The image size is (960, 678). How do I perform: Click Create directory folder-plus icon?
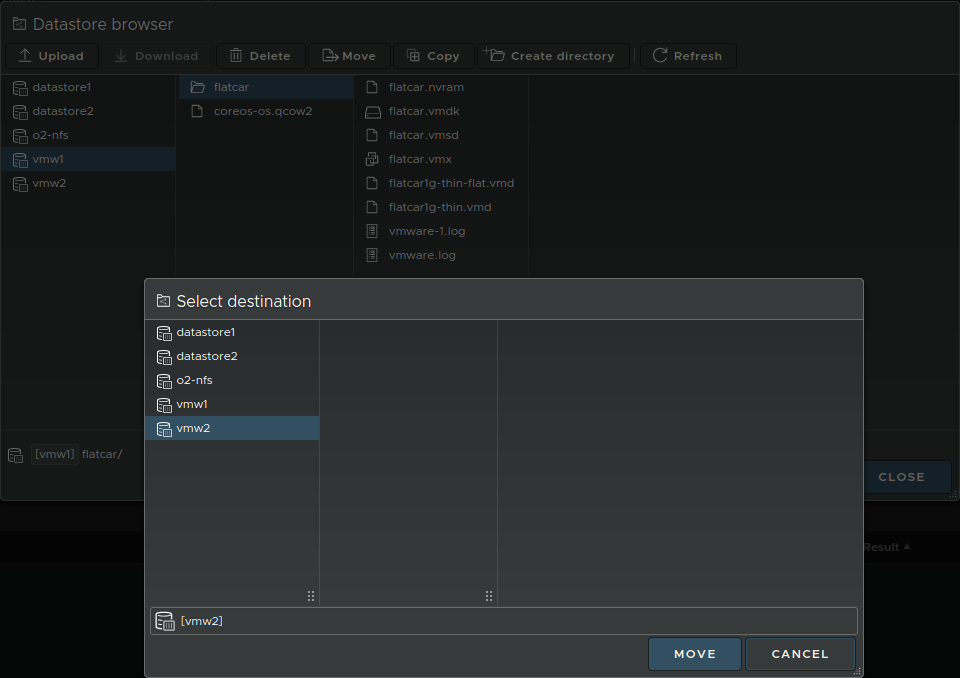[493, 54]
